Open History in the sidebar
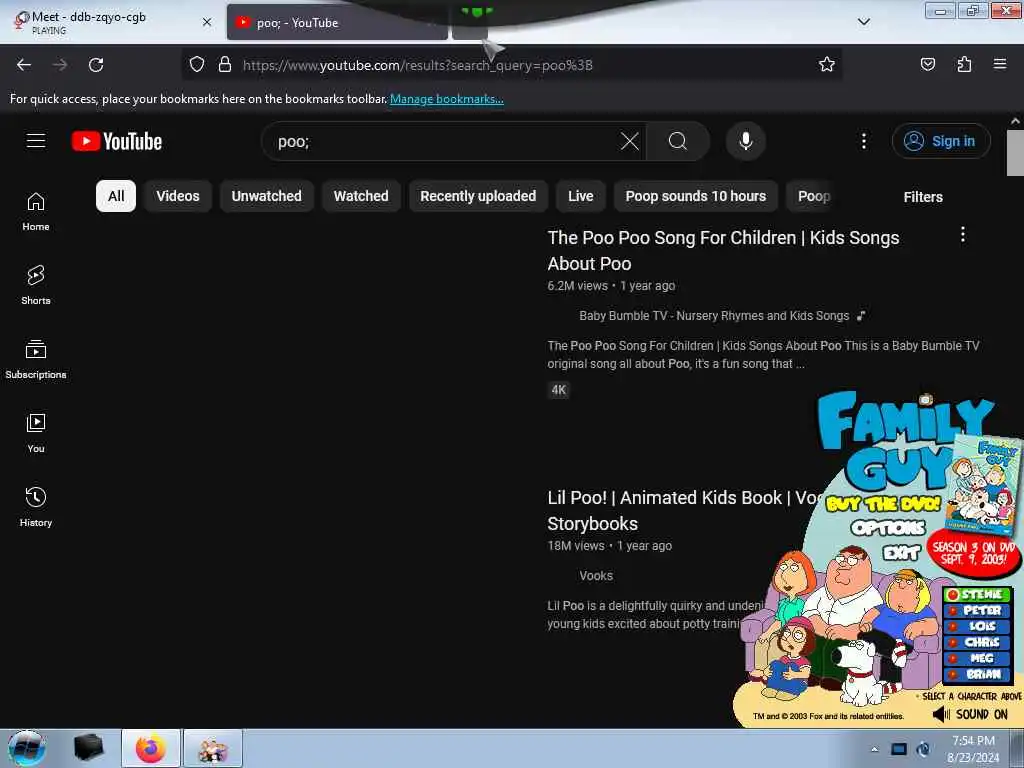This screenshot has width=1024, height=768. (36, 507)
